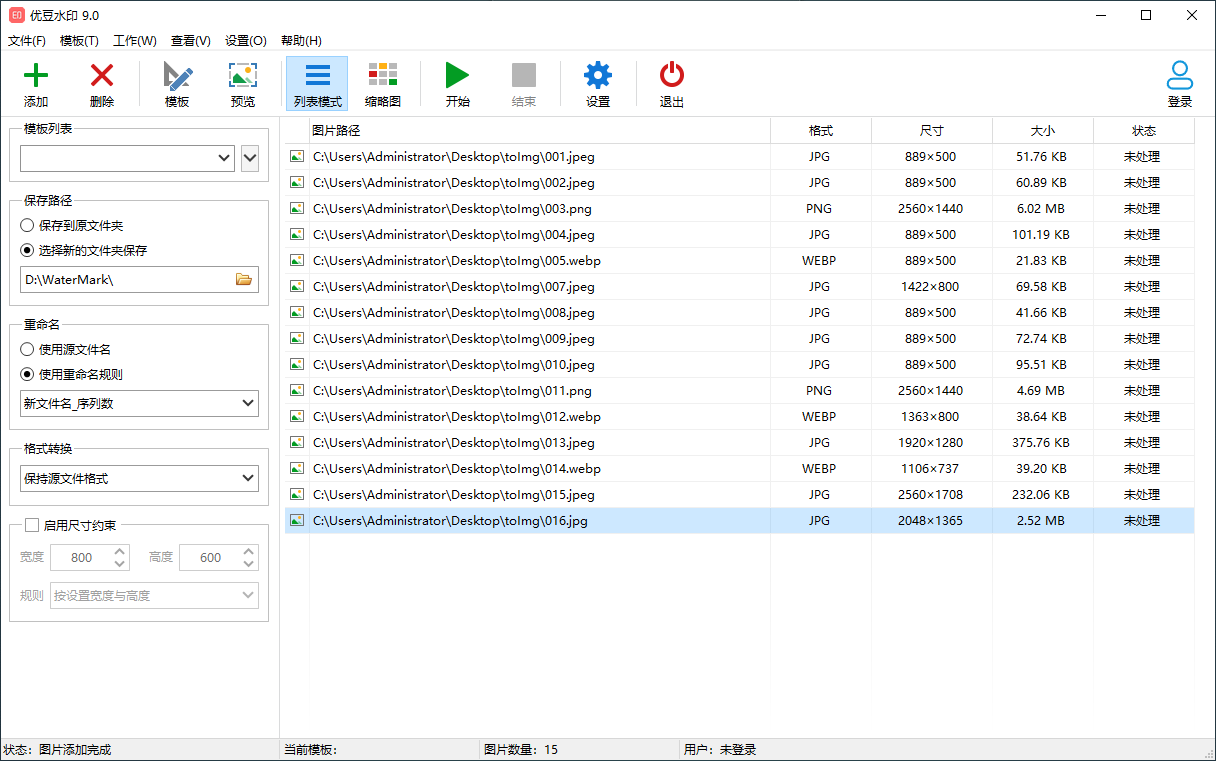Click the 图片路径 column header
Image resolution: width=1216 pixels, height=761 pixels.
540,131
